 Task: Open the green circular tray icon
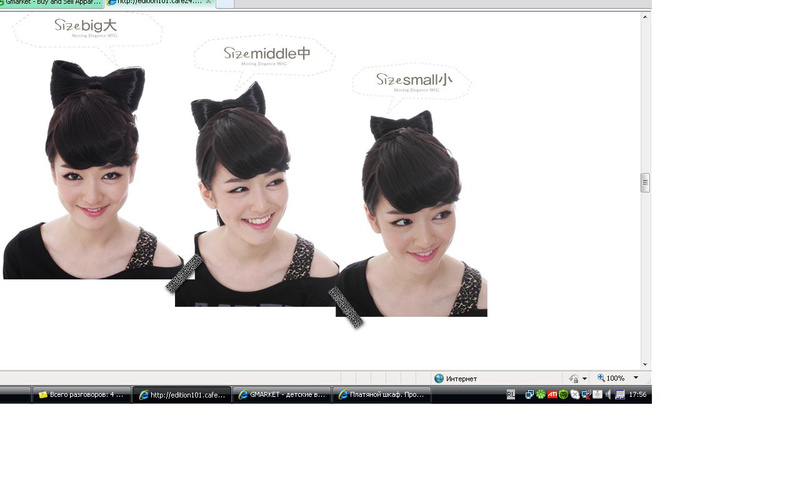(x=563, y=395)
